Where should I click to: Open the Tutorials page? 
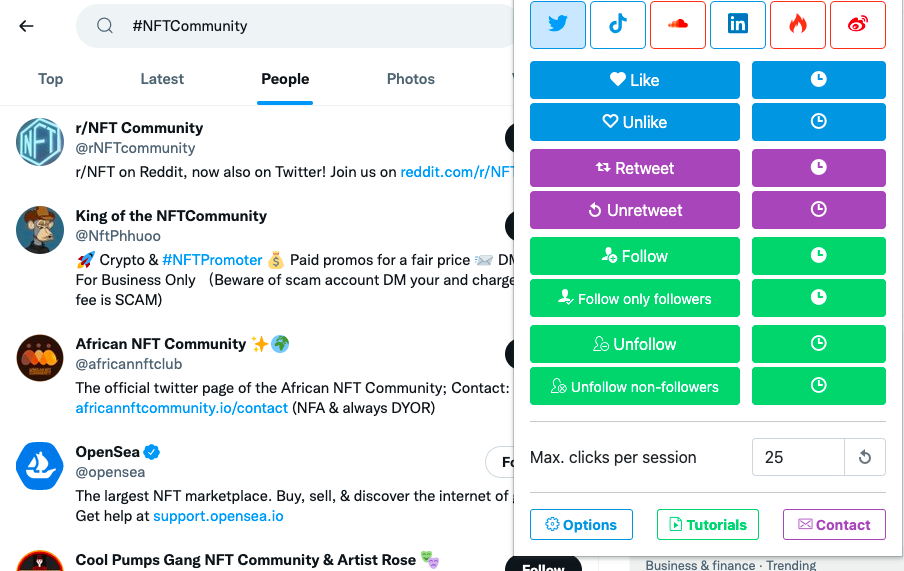(x=707, y=524)
